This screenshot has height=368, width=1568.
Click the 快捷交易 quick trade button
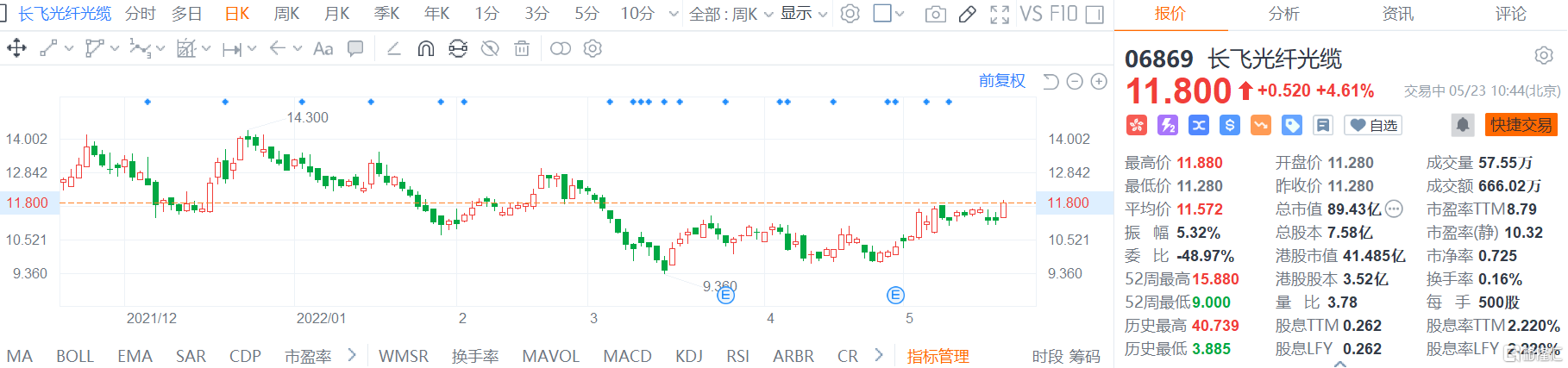(1521, 125)
